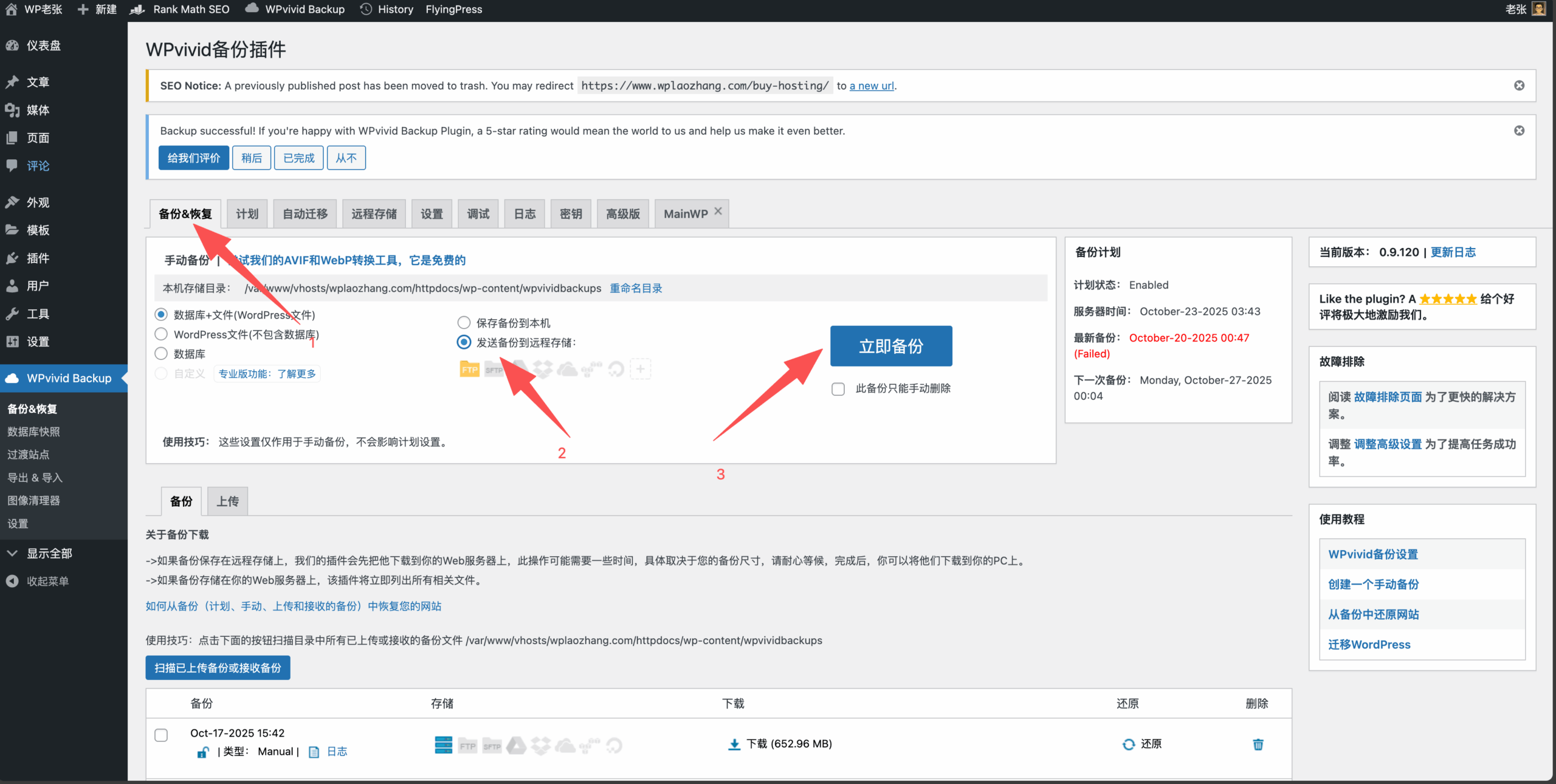Select the 数据库 only radio option
Screen dimensions: 1556x784
click(161, 353)
